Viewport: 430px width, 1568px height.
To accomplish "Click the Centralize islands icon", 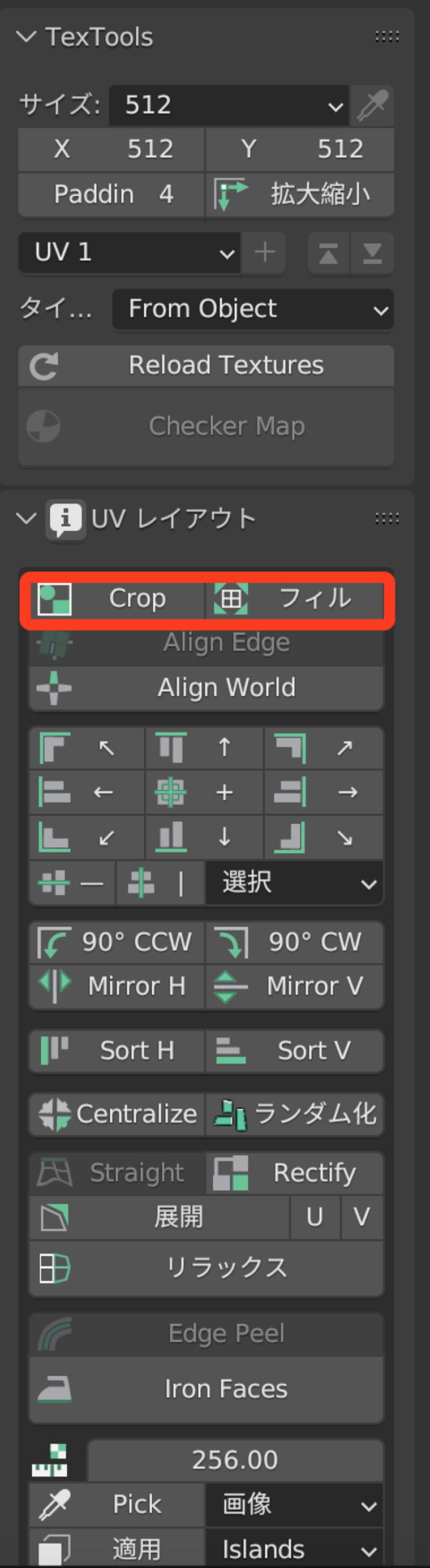I will pos(55,1114).
